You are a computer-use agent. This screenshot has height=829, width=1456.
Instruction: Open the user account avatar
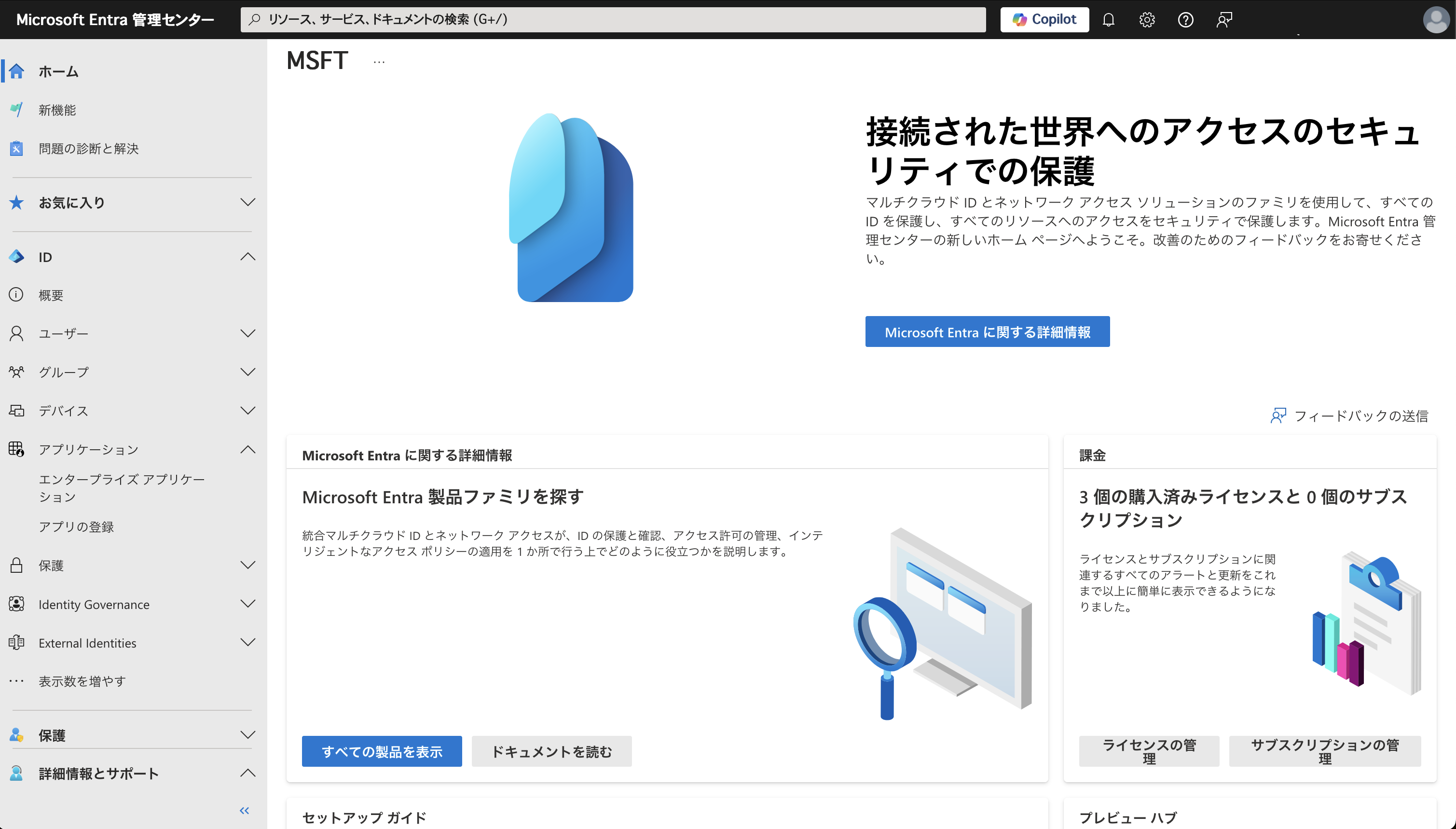1436,20
